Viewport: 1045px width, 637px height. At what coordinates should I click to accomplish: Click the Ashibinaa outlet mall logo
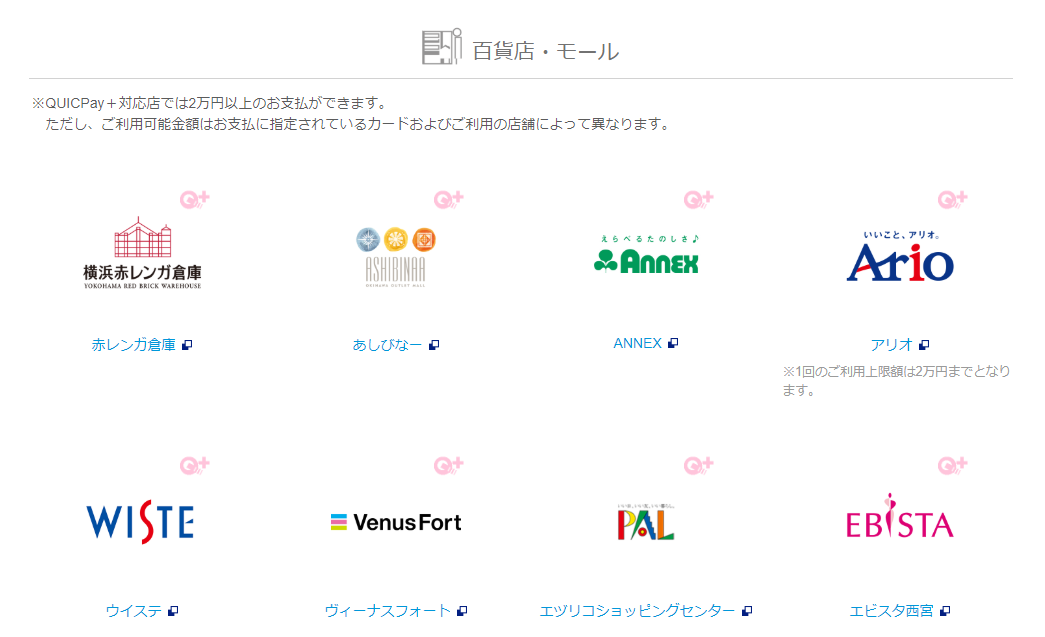point(396,257)
